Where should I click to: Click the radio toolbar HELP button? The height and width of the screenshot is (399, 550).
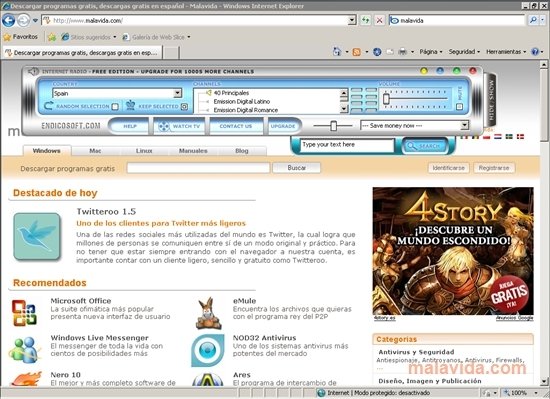coord(130,126)
